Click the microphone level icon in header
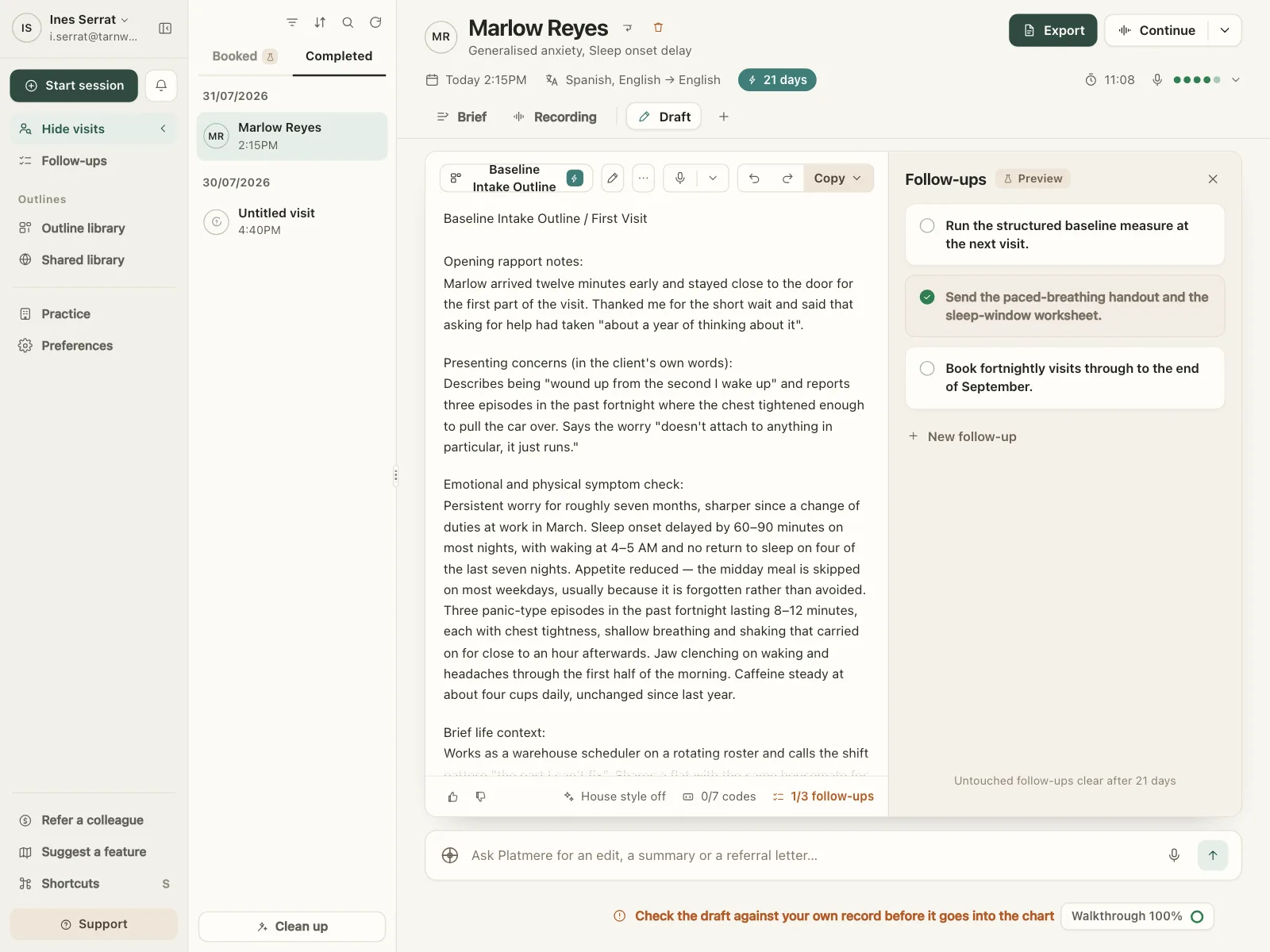The width and height of the screenshot is (1270, 952). coord(1157,80)
